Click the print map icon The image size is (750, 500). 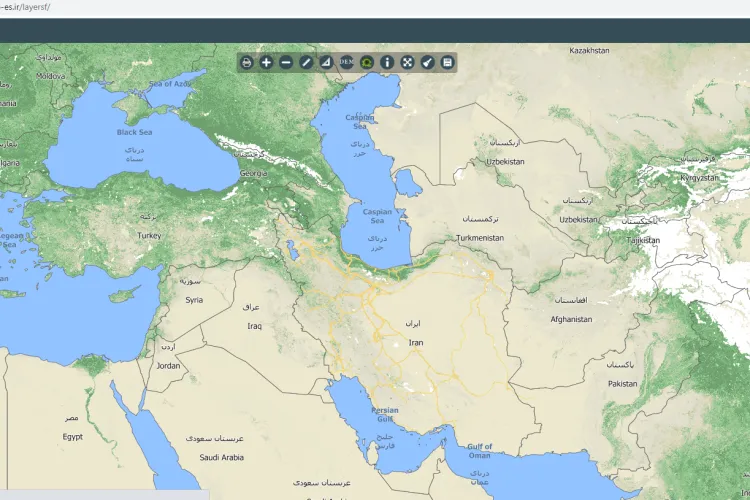click(x=247, y=62)
